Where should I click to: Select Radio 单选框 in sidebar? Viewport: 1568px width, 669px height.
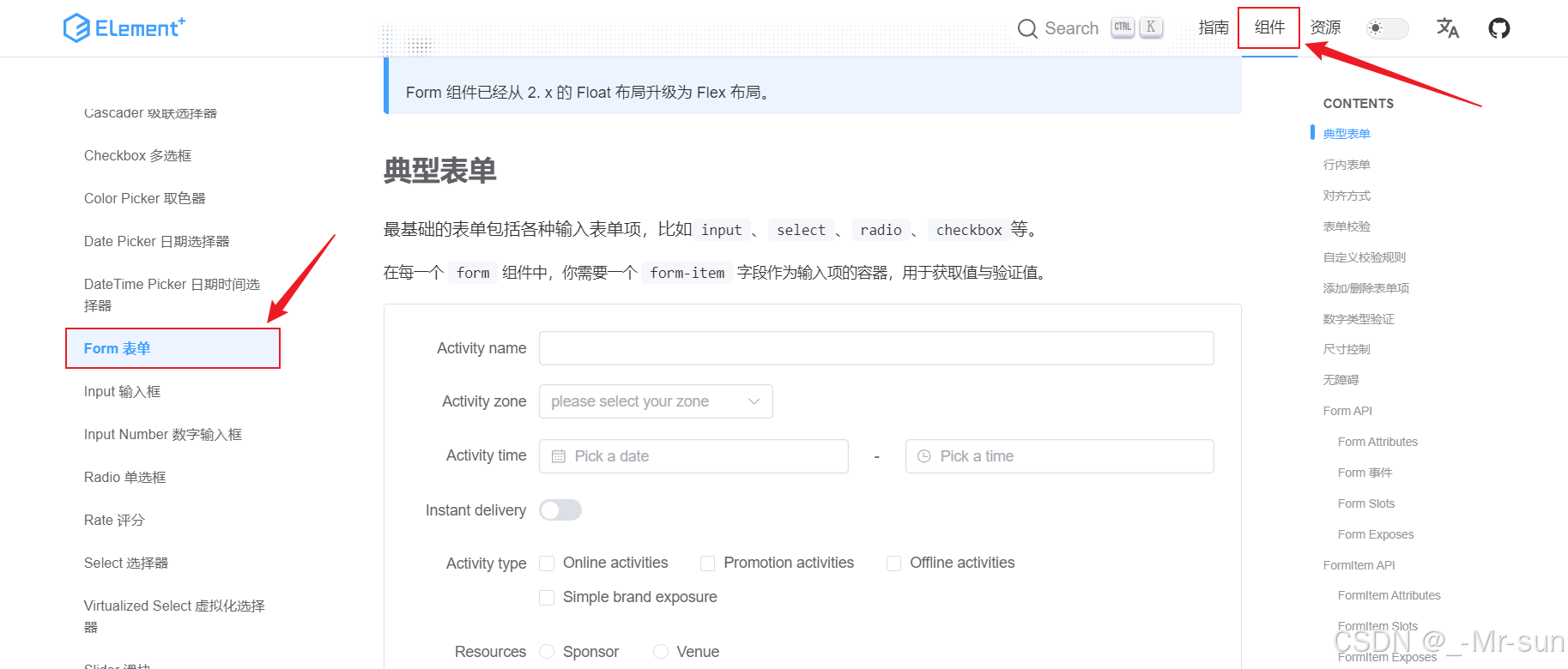tap(125, 477)
